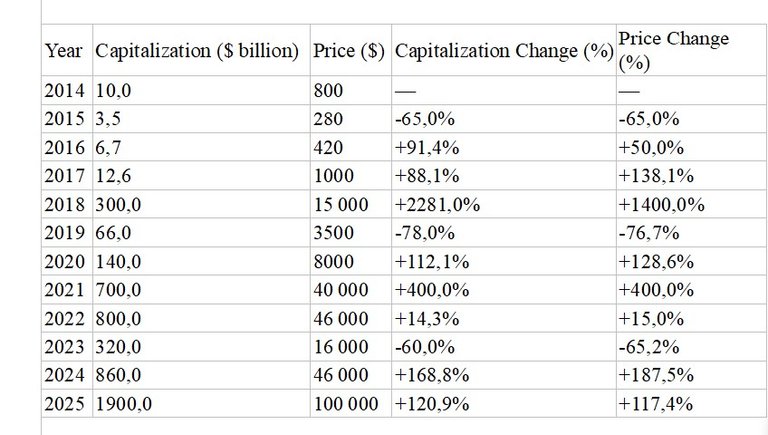Select the 2018 capitalization value 300,0
This screenshot has width=768, height=435.
tap(201, 204)
